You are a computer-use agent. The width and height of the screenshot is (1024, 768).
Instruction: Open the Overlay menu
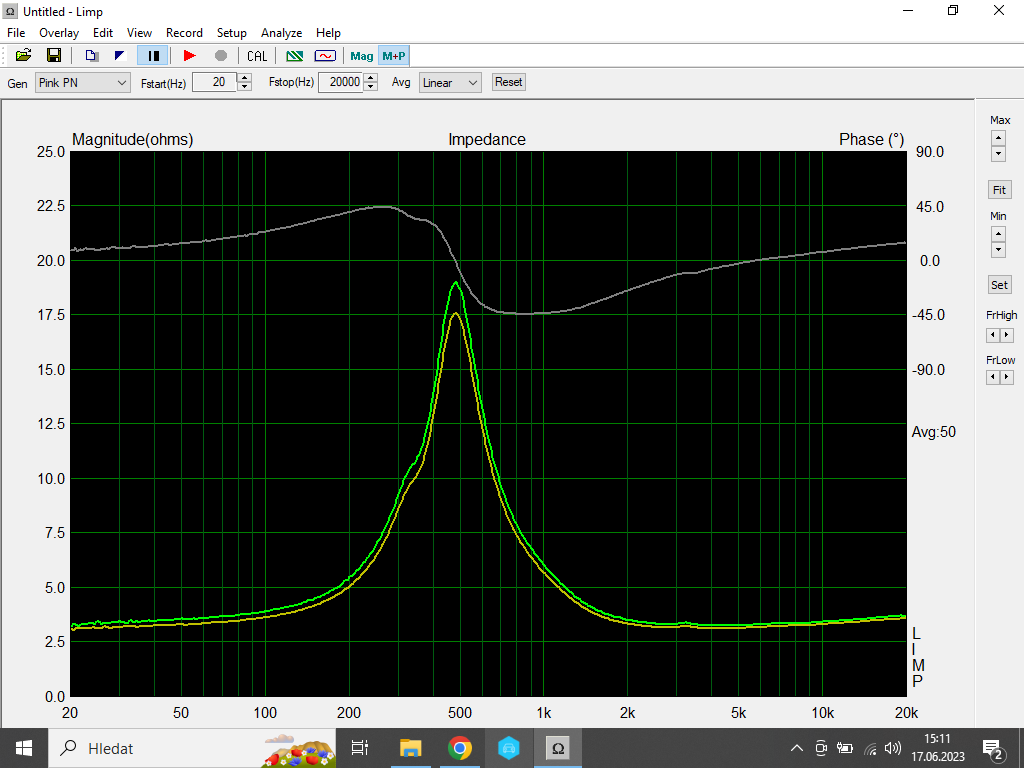pos(59,33)
